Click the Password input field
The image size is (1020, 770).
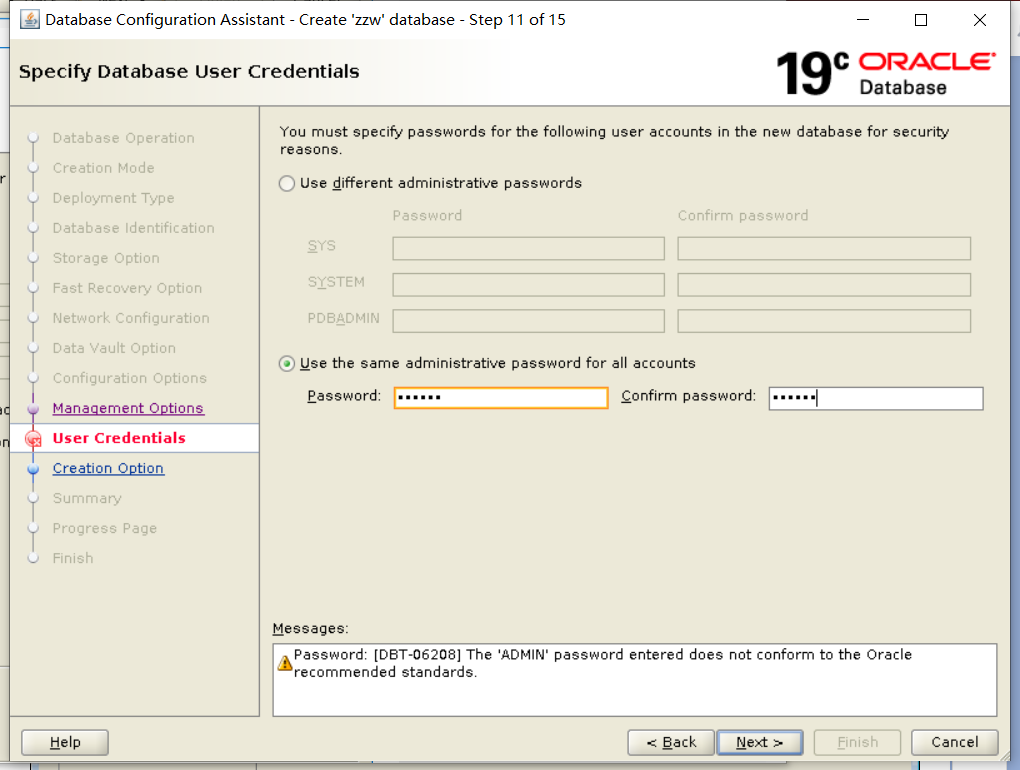501,397
